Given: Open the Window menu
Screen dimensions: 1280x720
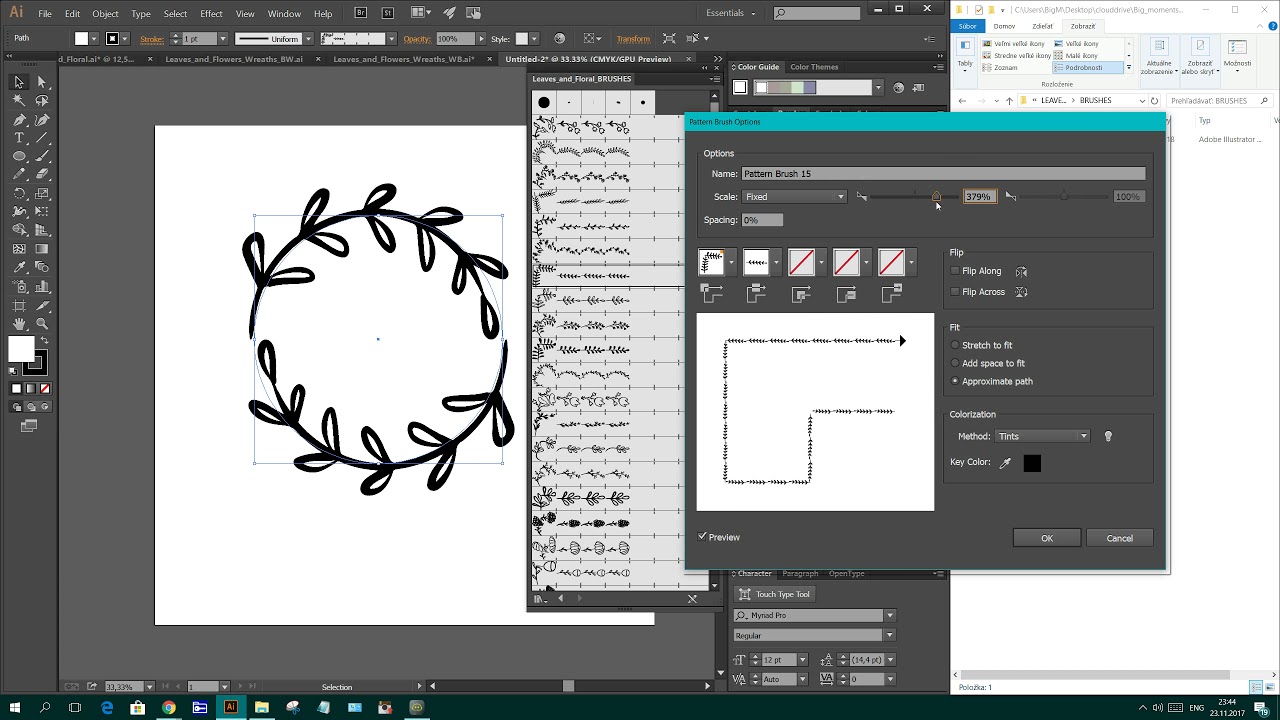Looking at the screenshot, I should (x=284, y=14).
